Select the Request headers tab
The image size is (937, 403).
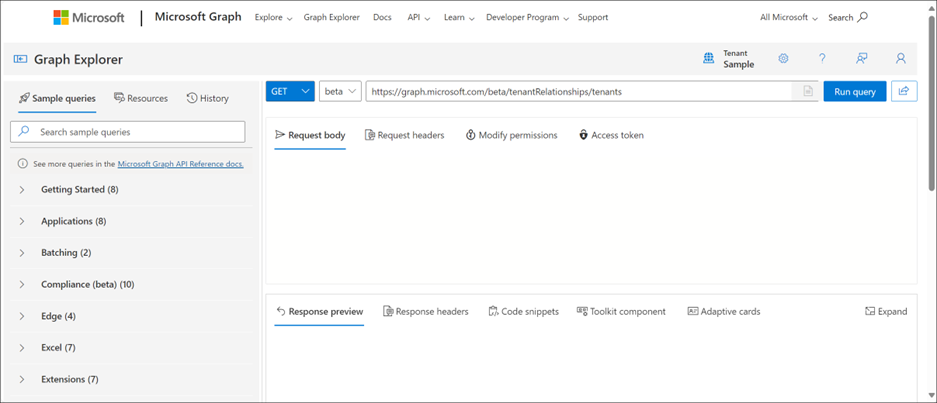click(405, 135)
